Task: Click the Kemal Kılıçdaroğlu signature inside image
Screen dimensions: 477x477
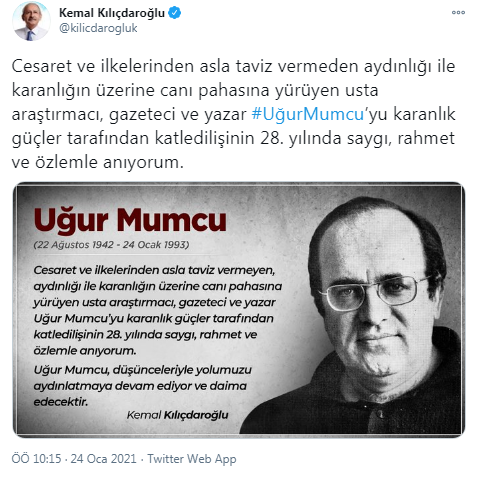Action: click(x=177, y=415)
